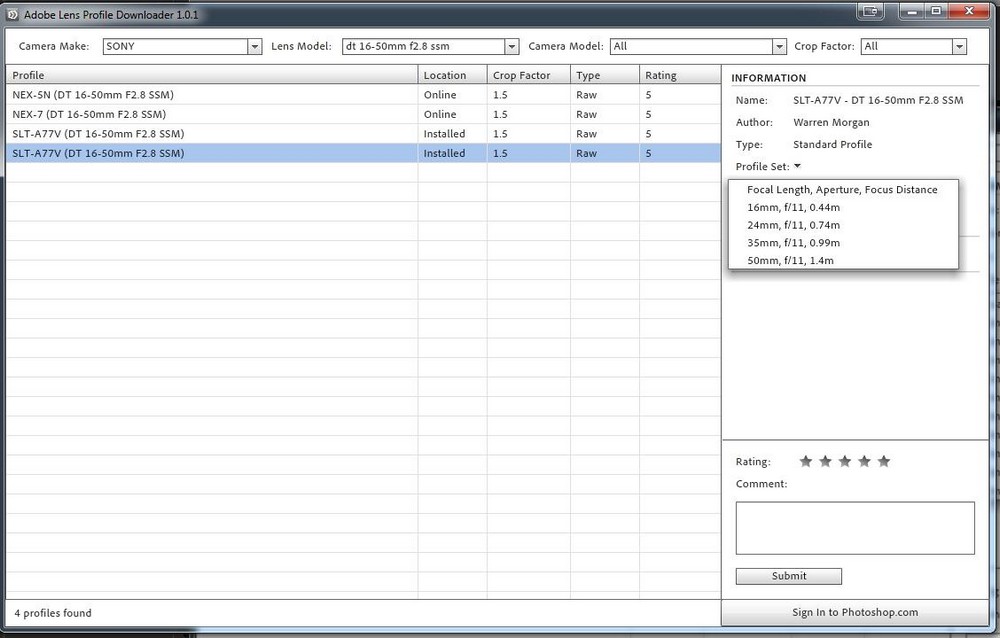Click inside the Comment text box
This screenshot has height=638, width=1000.
855,528
